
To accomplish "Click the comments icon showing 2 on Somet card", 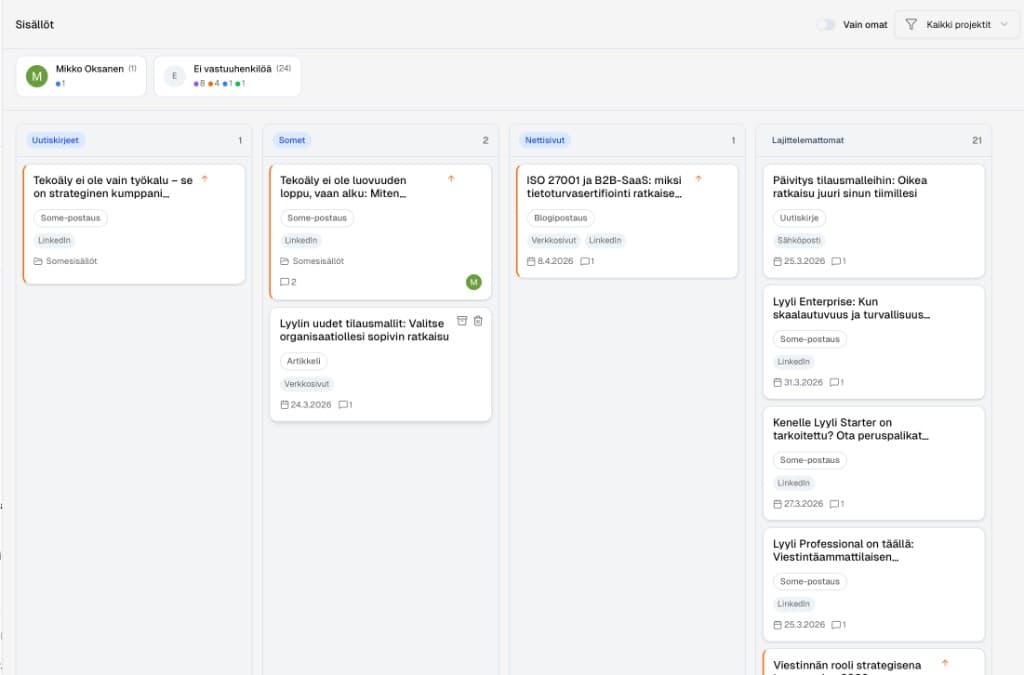I will [x=284, y=282].
